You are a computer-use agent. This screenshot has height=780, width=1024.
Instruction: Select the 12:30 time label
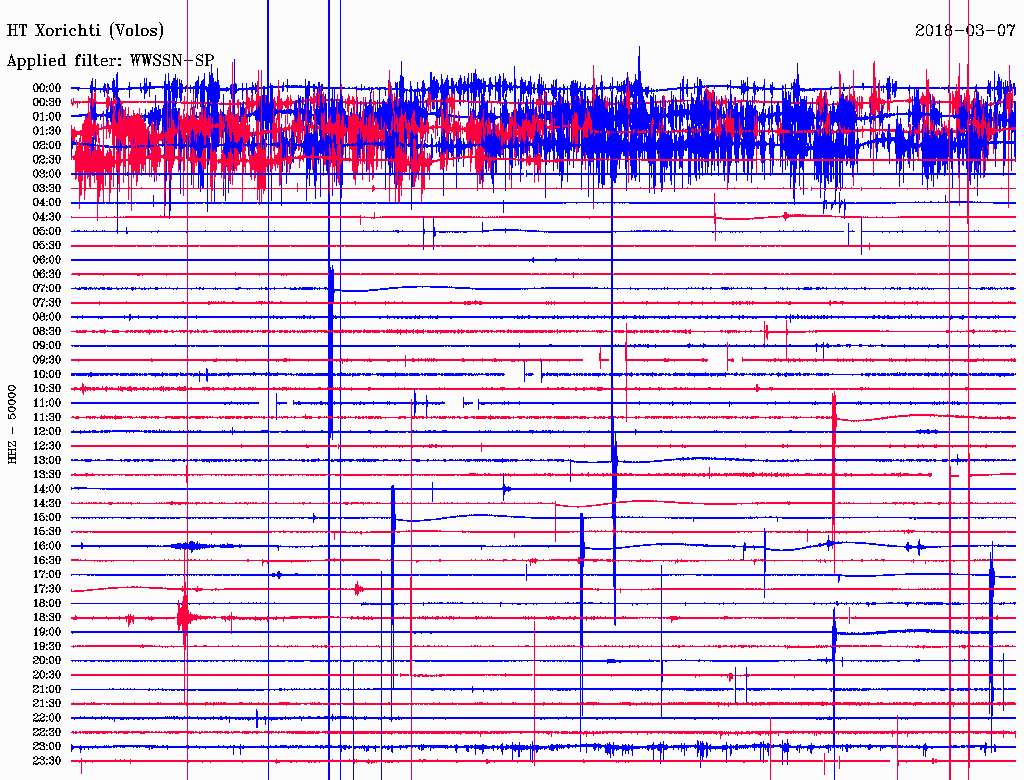47,446
